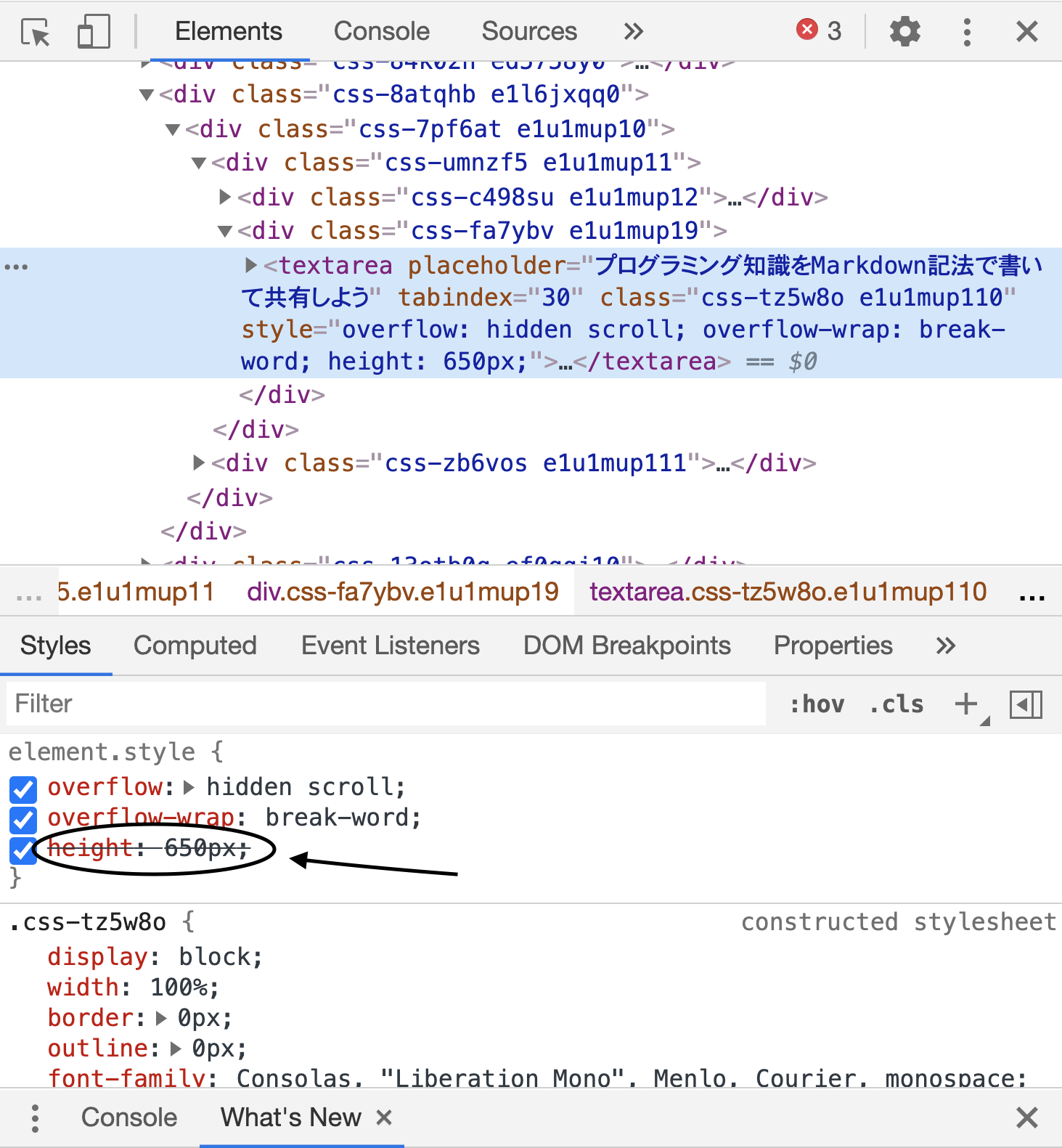Show more sidebar panes chevron
Image resolution: width=1062 pixels, height=1148 pixels.
pos(945,646)
